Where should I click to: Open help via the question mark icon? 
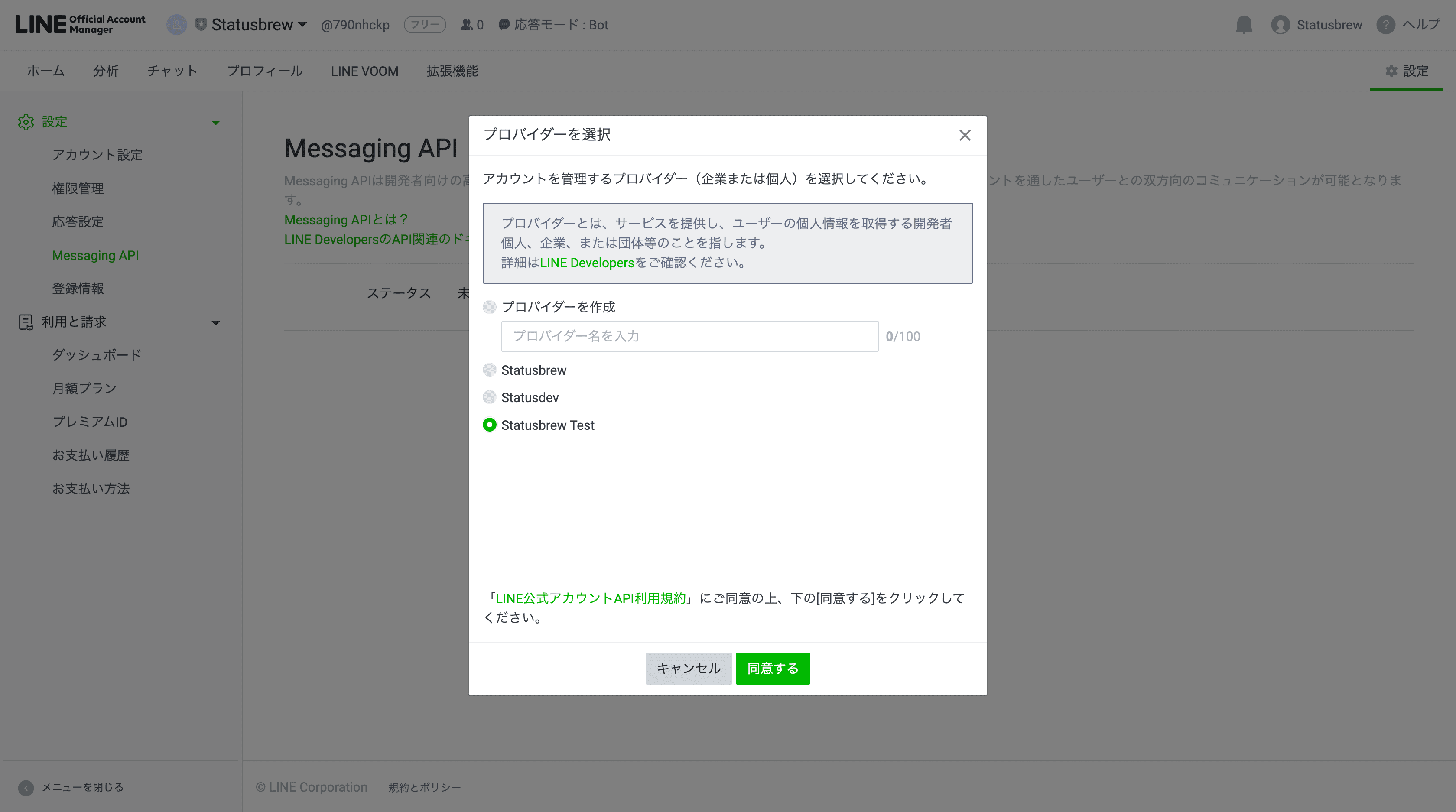1385,25
